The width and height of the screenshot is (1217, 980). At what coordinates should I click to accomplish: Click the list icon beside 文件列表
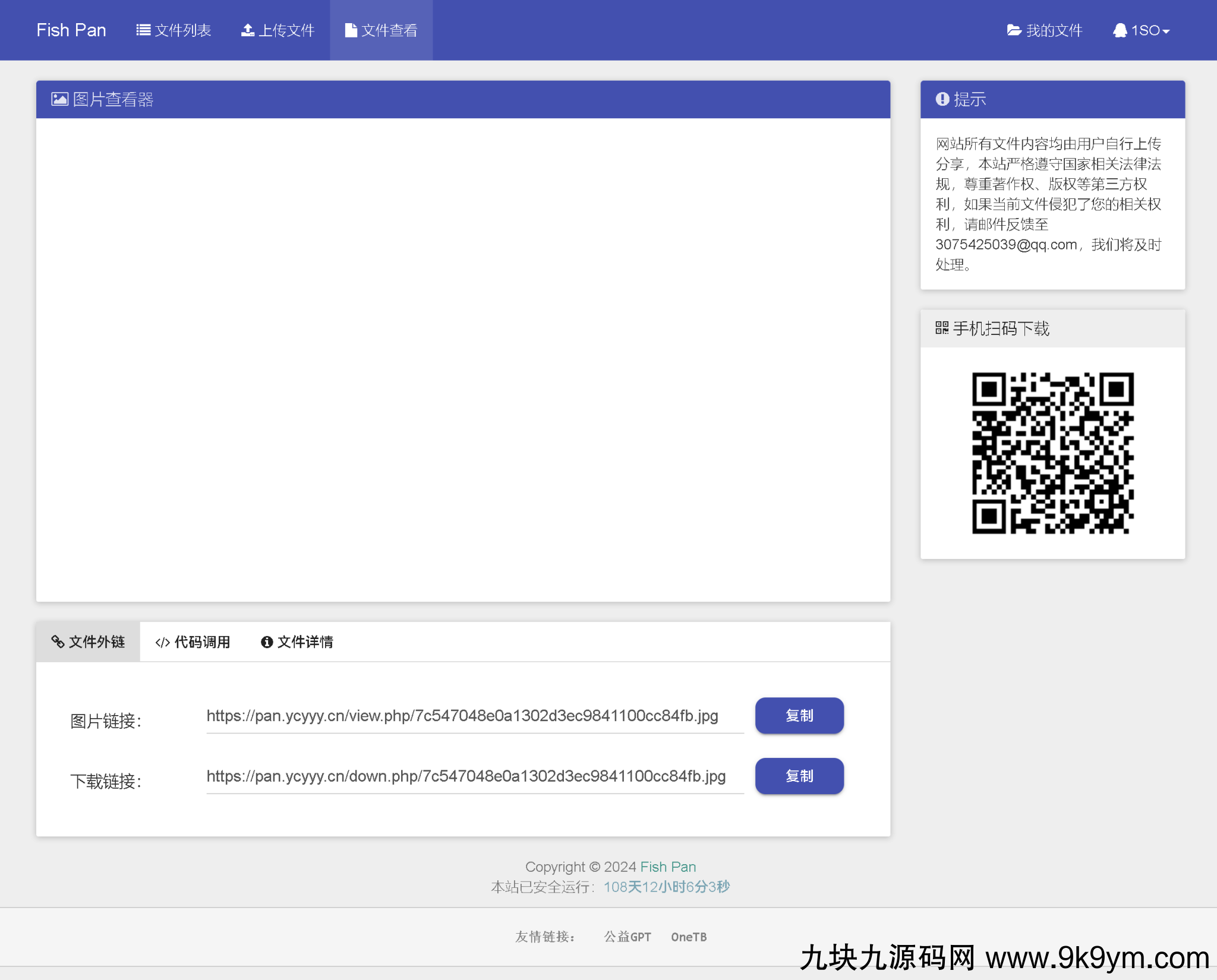[143, 30]
